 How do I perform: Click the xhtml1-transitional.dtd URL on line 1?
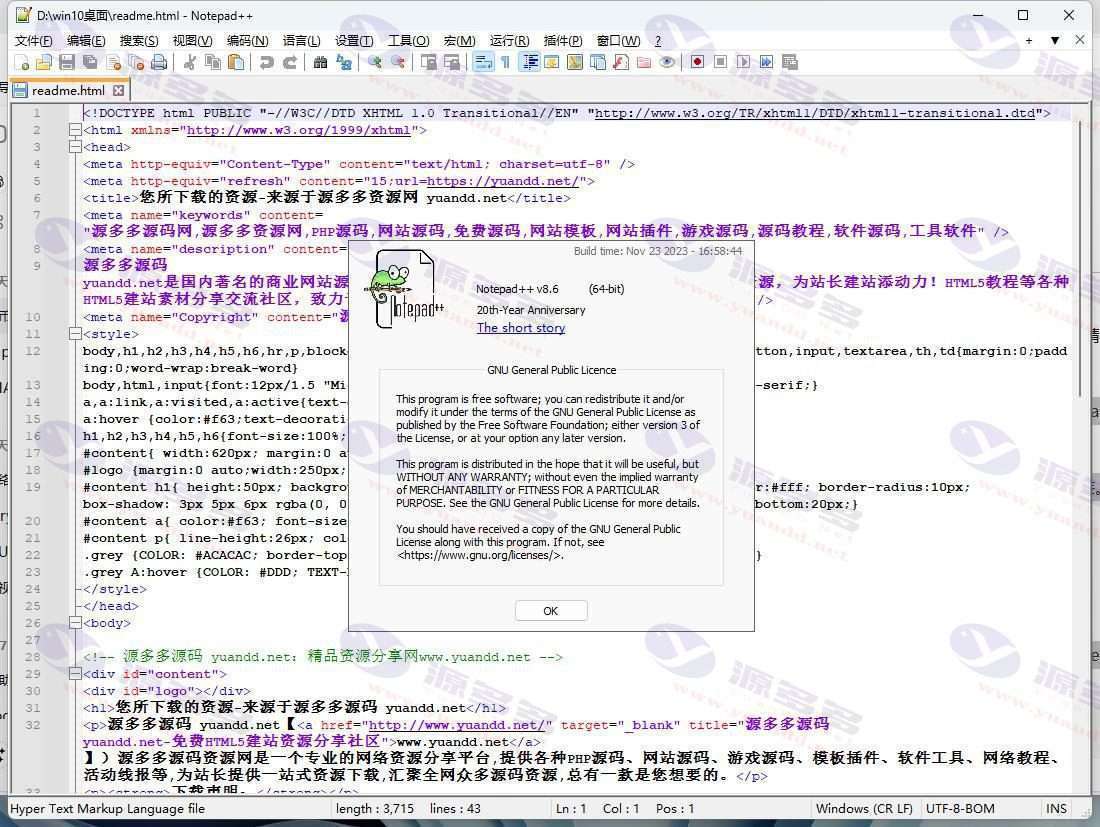pyautogui.click(x=815, y=113)
